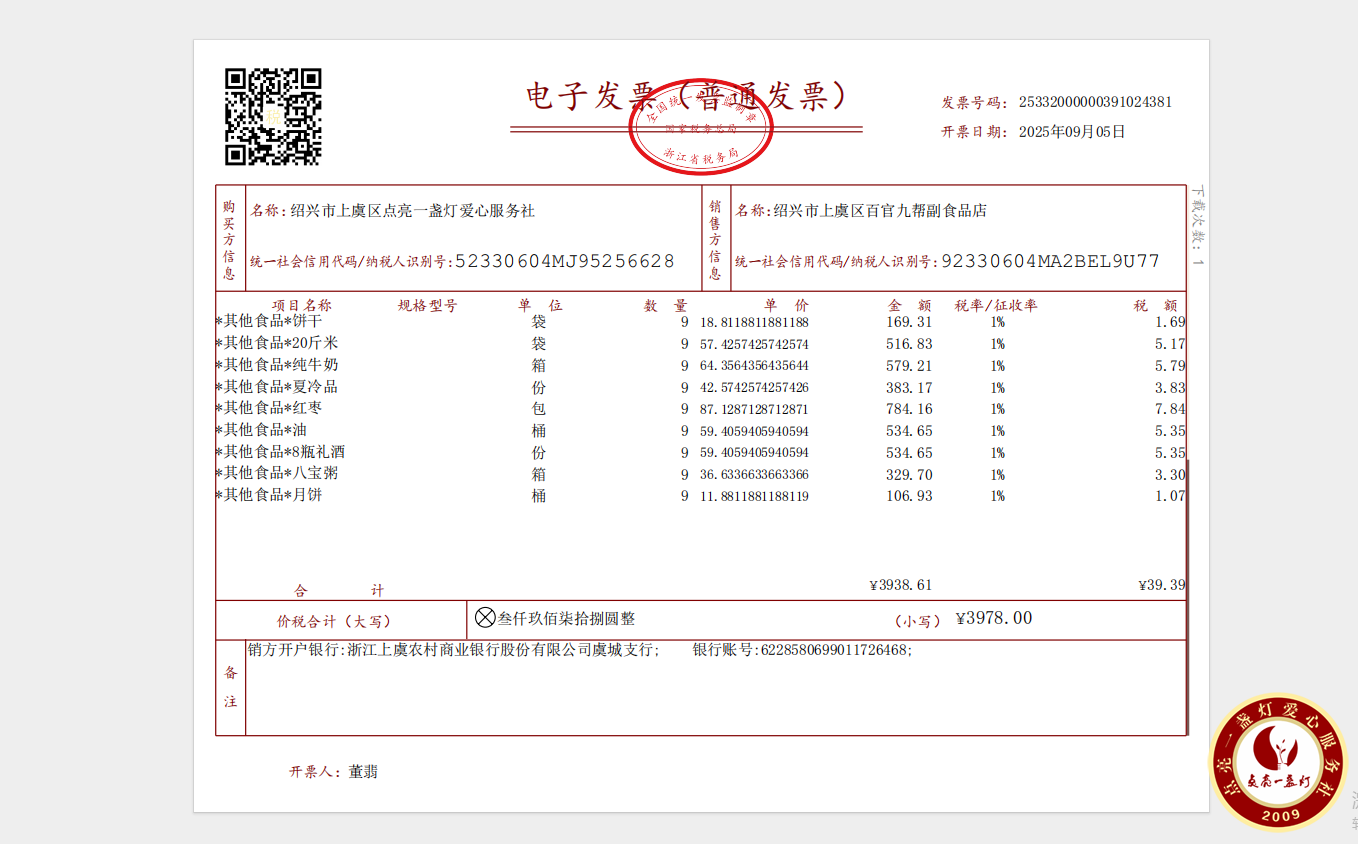Screen dimensions: 1358x844
Task: Click the subtotal amount ¥3938.61
Action: 901,585
